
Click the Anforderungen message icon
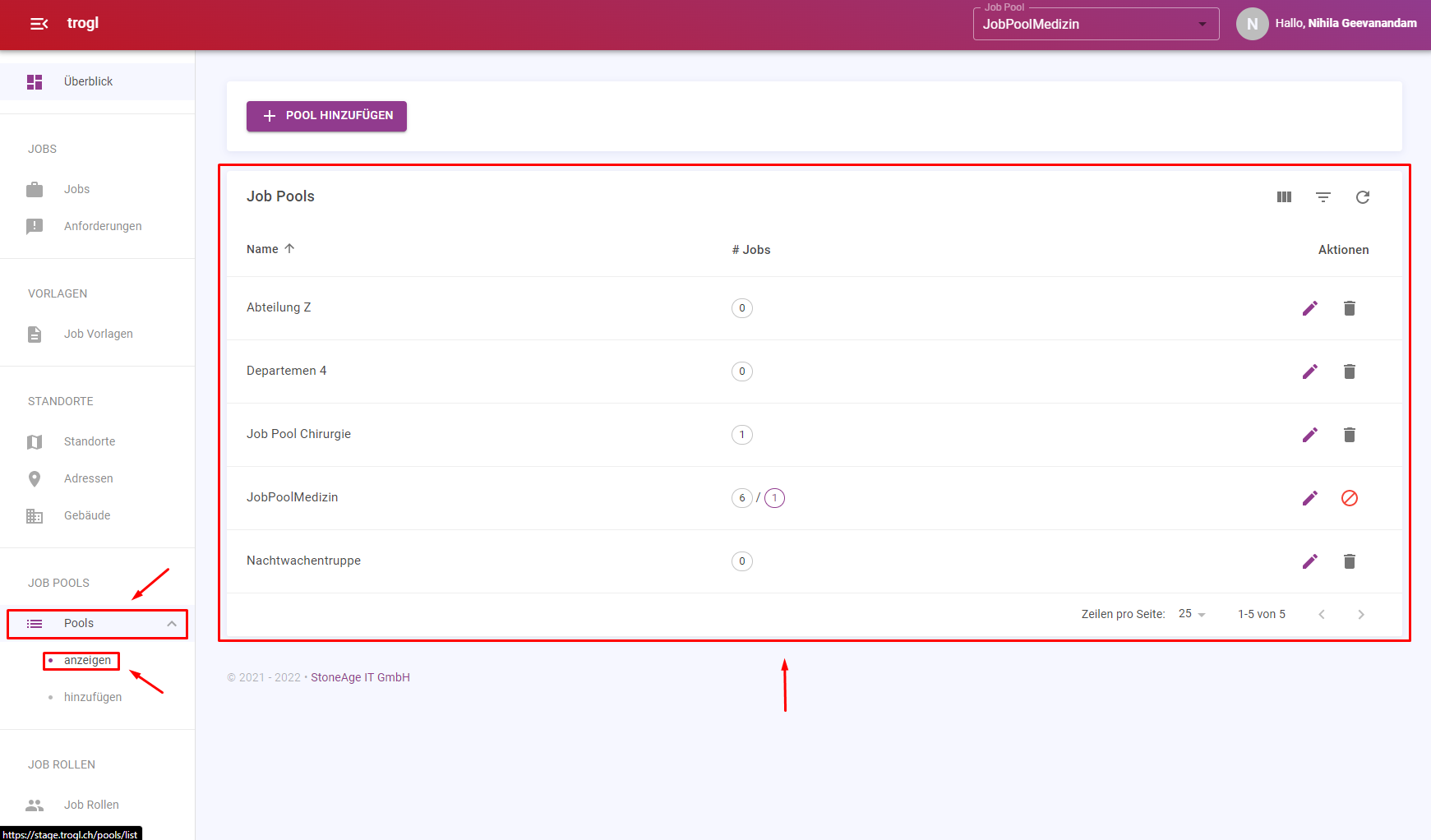[x=35, y=226]
